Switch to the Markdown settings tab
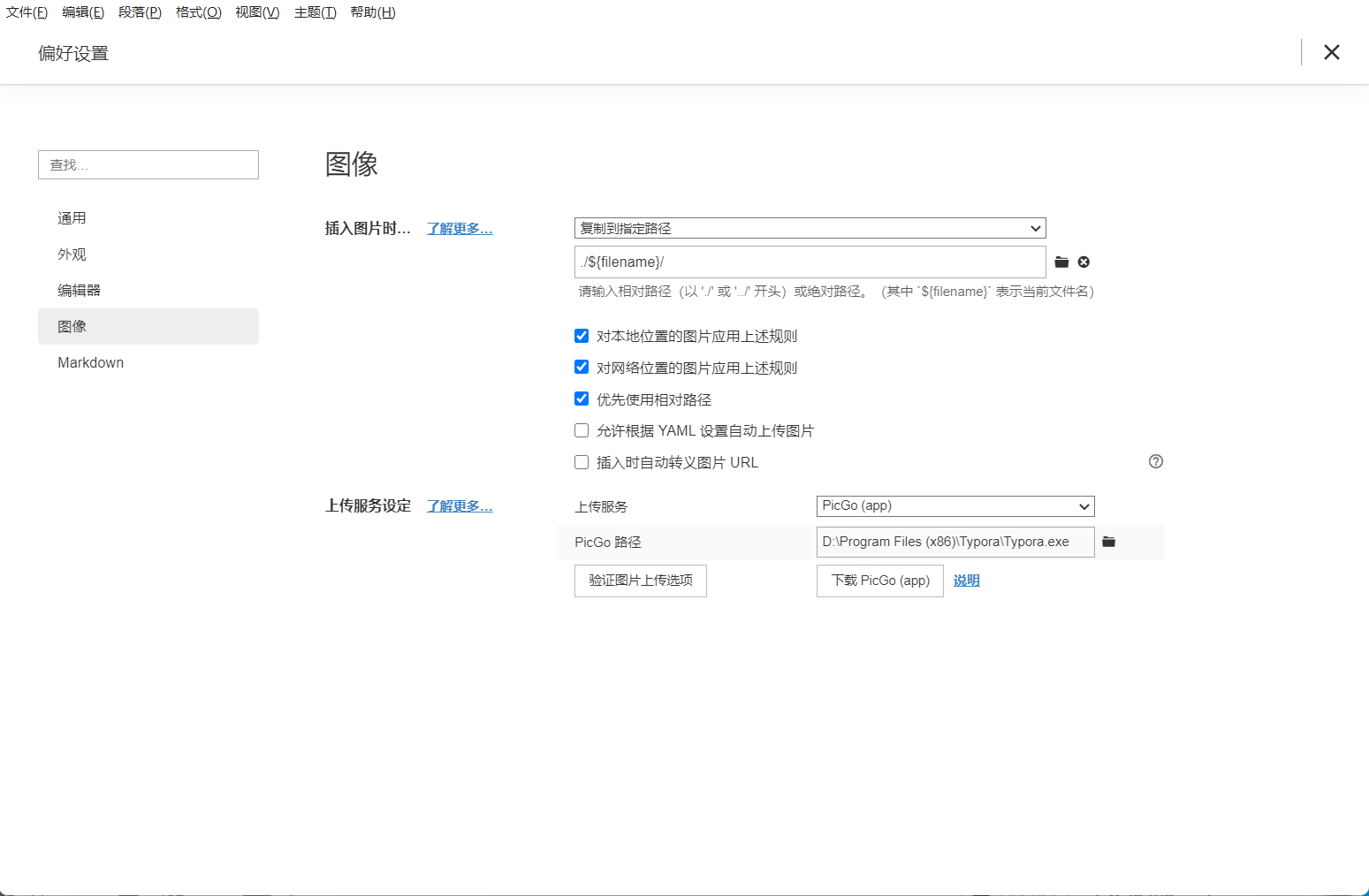1369x896 pixels. tap(91, 362)
